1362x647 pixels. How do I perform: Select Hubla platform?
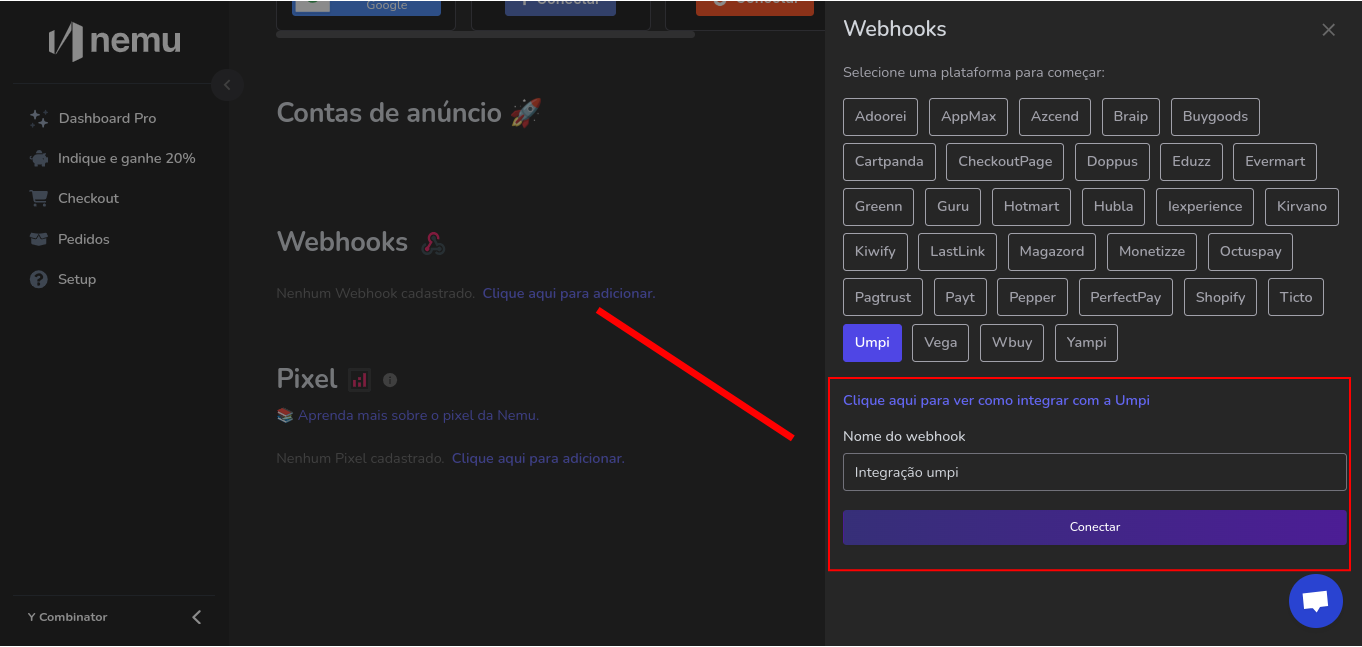point(1113,206)
